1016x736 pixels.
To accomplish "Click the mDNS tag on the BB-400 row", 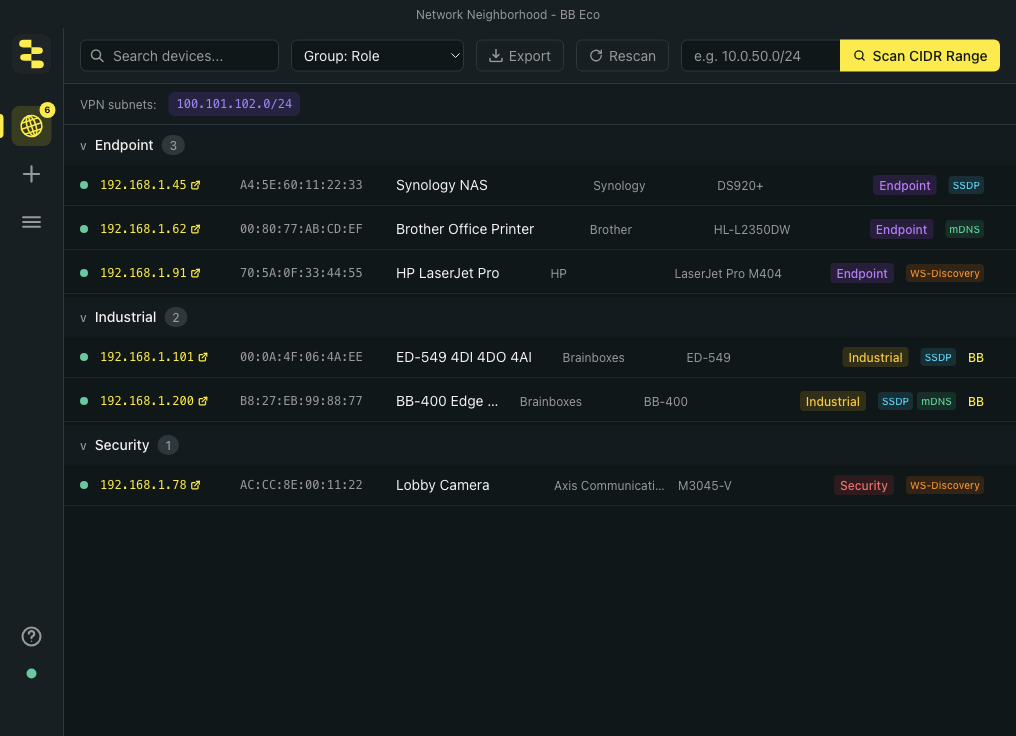I will [x=936, y=402].
